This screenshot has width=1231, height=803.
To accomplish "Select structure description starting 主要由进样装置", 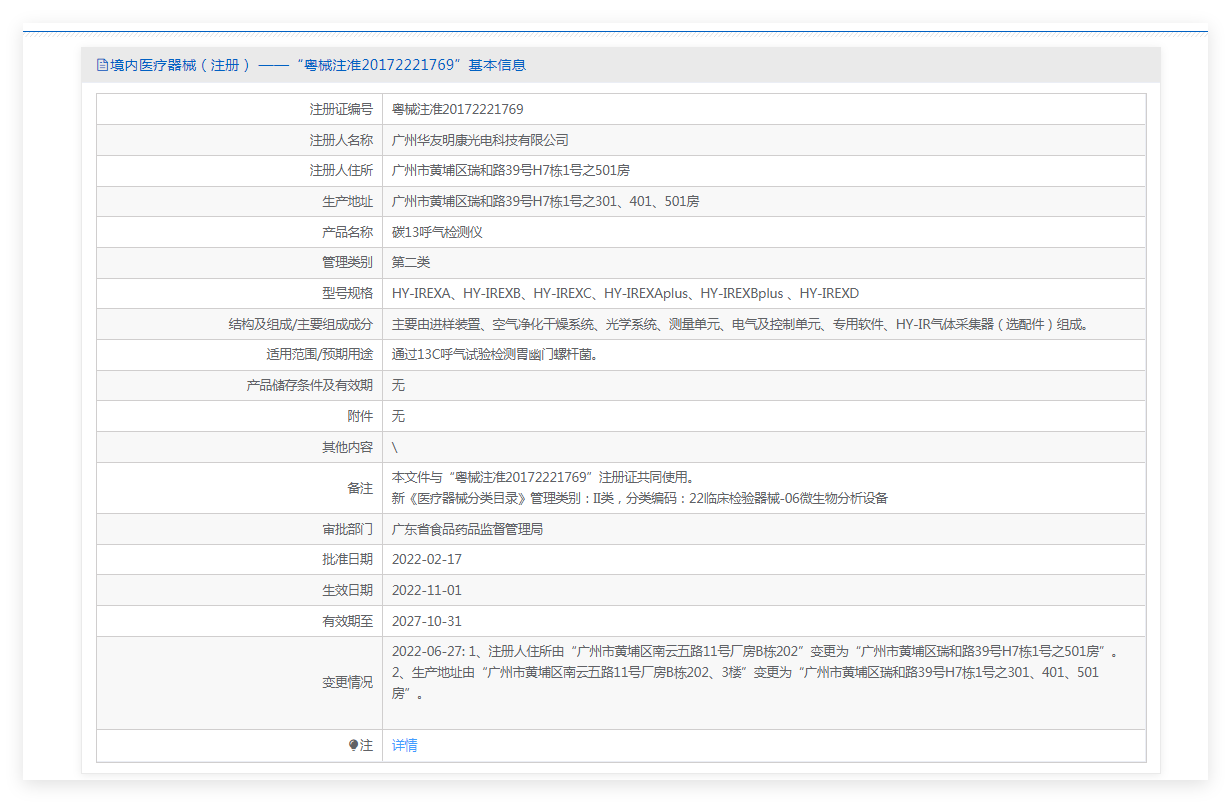I will coord(741,324).
